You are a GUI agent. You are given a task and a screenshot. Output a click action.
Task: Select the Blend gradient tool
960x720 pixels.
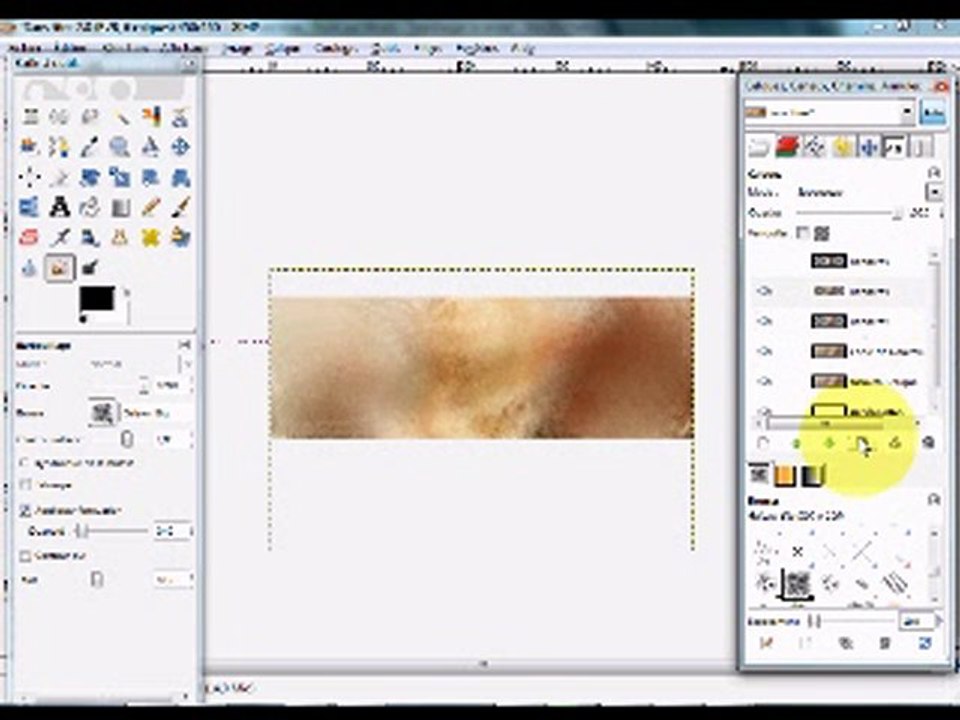(x=121, y=208)
